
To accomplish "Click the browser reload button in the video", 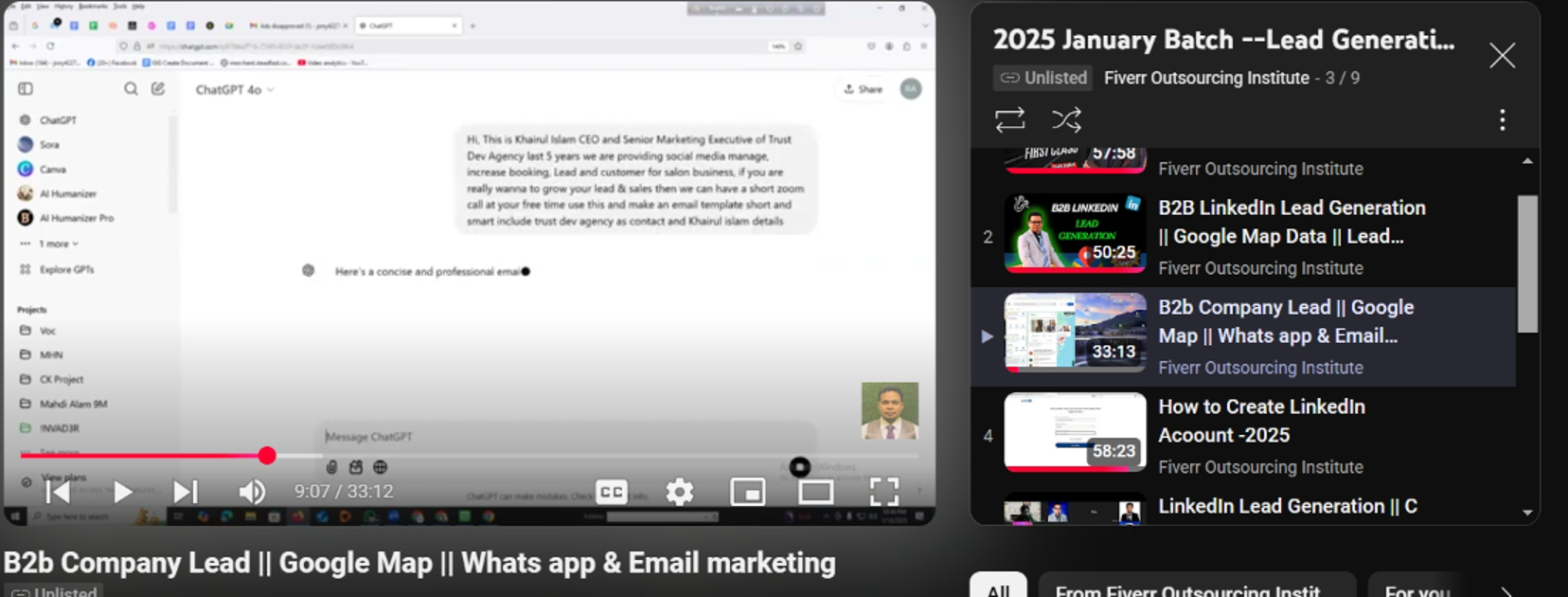I will click(50, 45).
